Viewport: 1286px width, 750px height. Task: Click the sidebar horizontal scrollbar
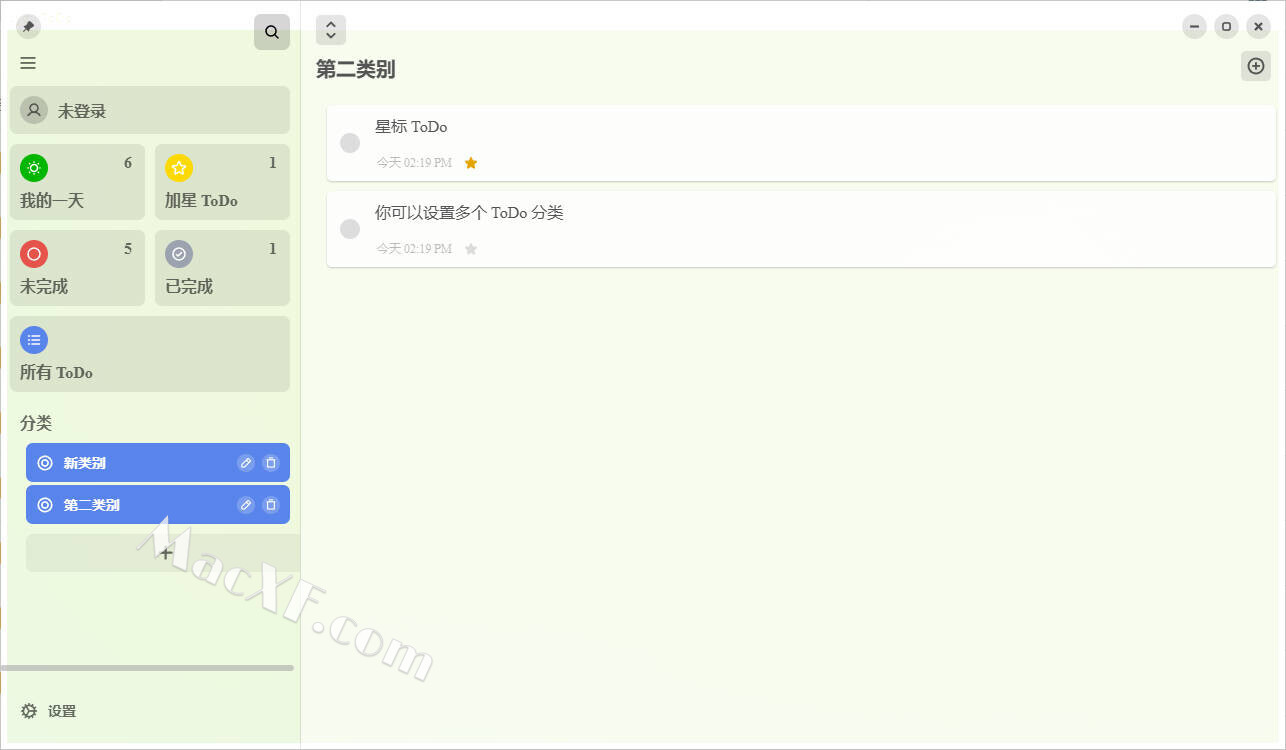coord(147,668)
